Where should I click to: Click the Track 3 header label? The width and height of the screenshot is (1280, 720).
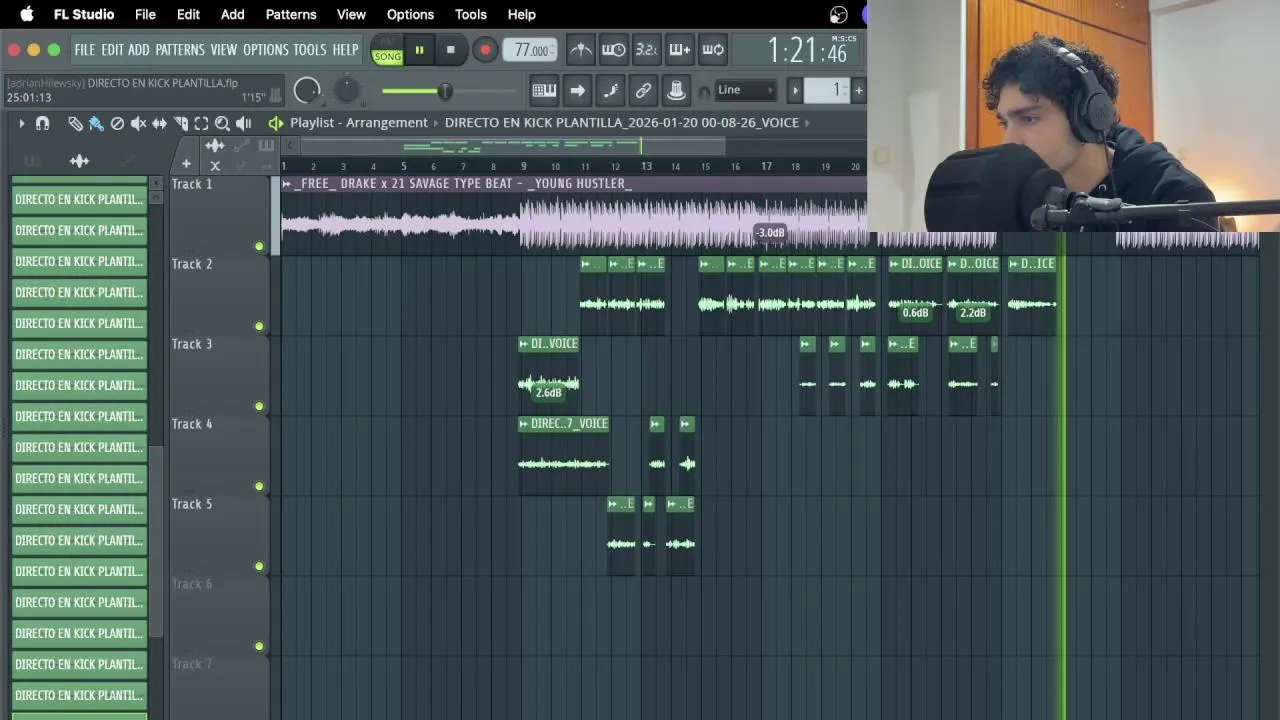pos(192,344)
